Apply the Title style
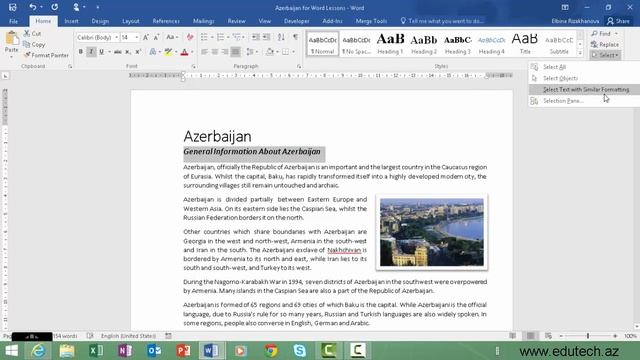Image resolution: width=640 pixels, height=360 pixels. pos(525,44)
